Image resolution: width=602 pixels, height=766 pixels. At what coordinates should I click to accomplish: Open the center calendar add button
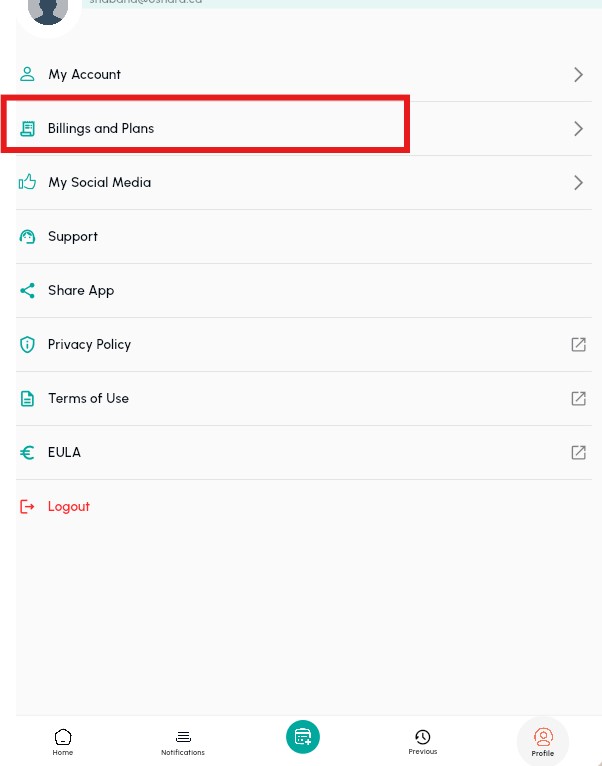(302, 737)
